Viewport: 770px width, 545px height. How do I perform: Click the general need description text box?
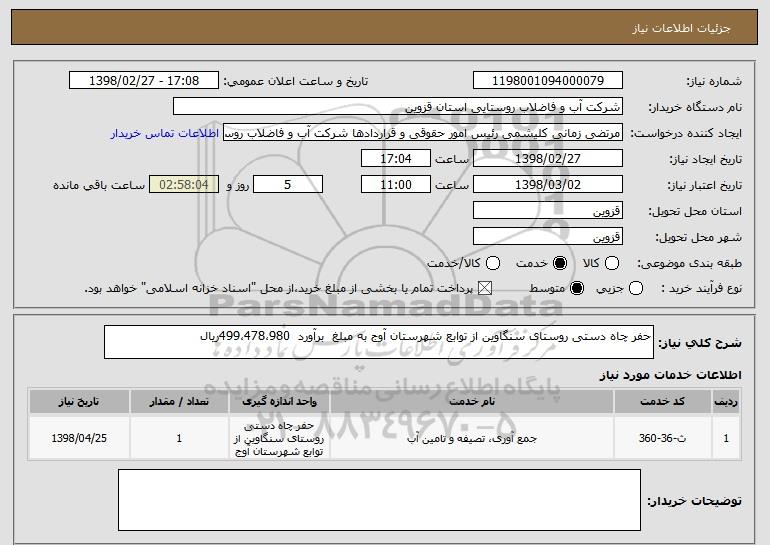click(x=379, y=342)
